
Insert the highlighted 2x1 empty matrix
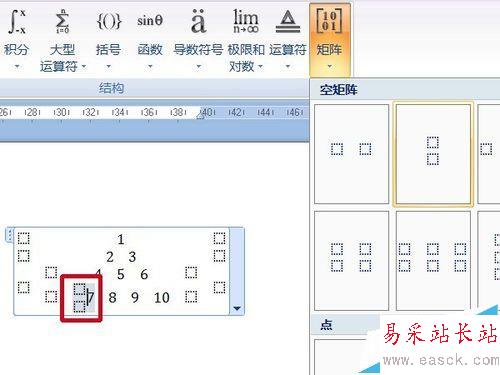(x=433, y=154)
